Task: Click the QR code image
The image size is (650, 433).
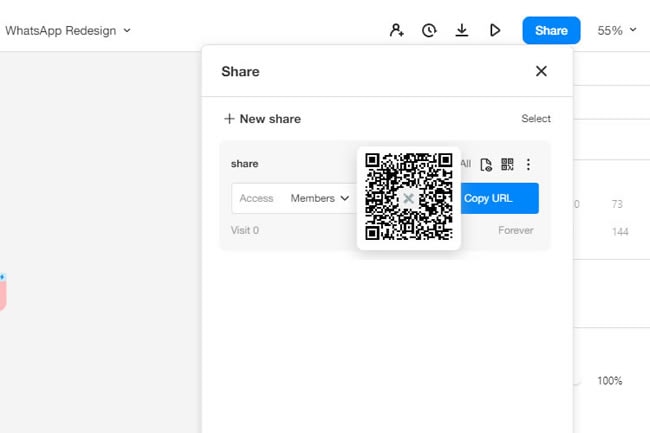Action: point(409,197)
